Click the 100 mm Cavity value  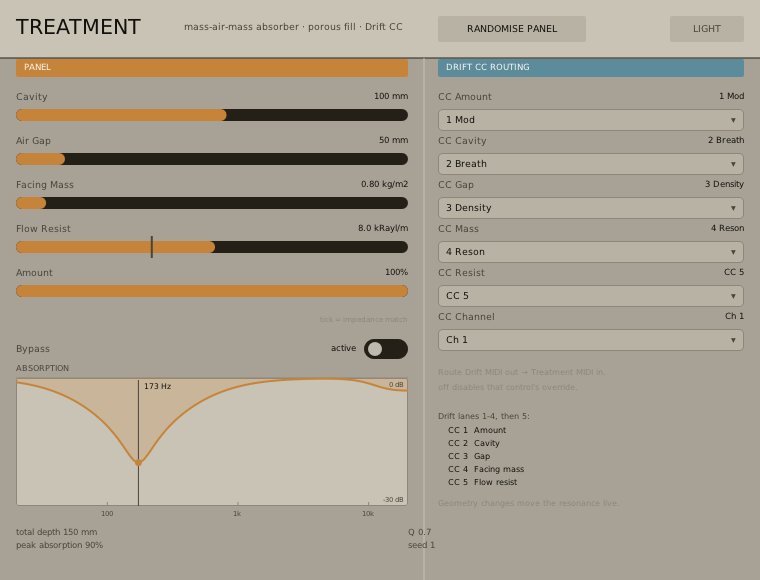(x=391, y=96)
